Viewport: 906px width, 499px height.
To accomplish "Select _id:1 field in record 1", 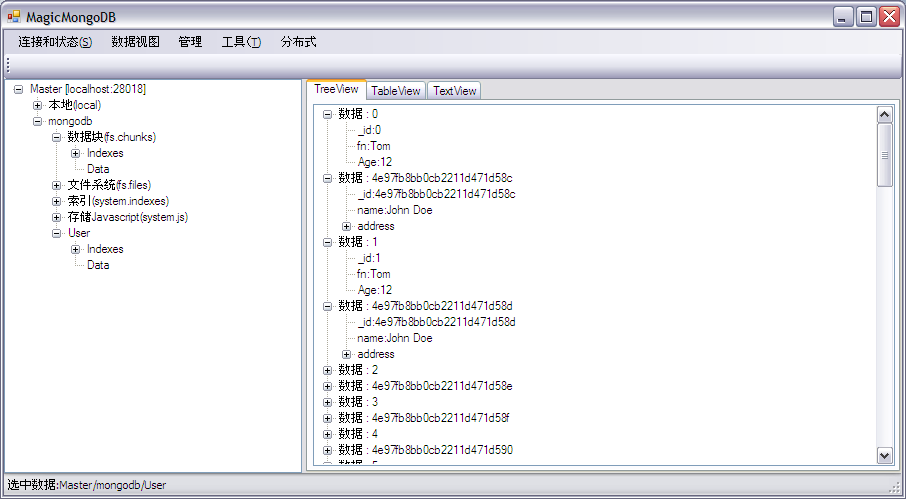I will [x=369, y=258].
